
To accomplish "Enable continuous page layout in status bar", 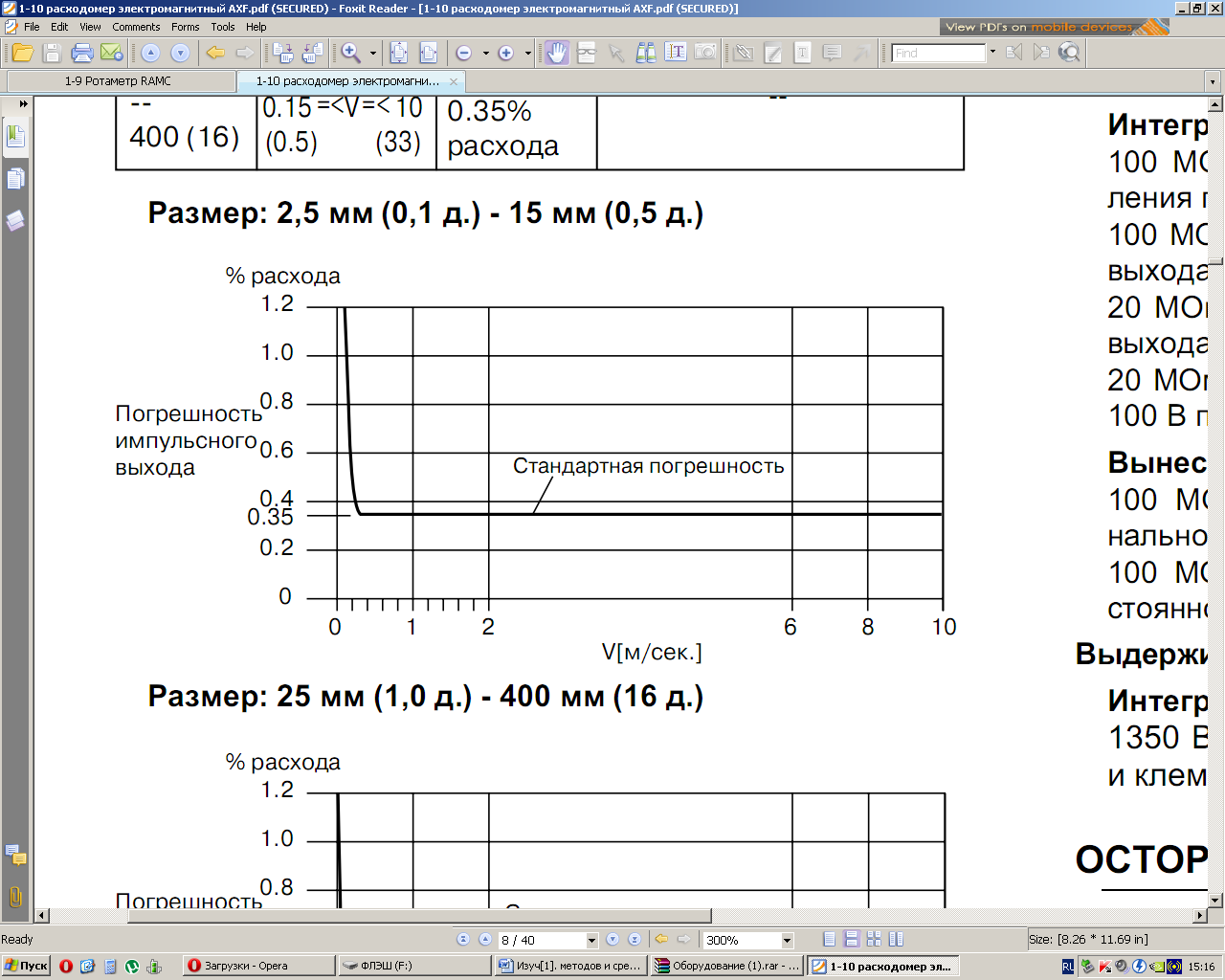I will pos(850,940).
